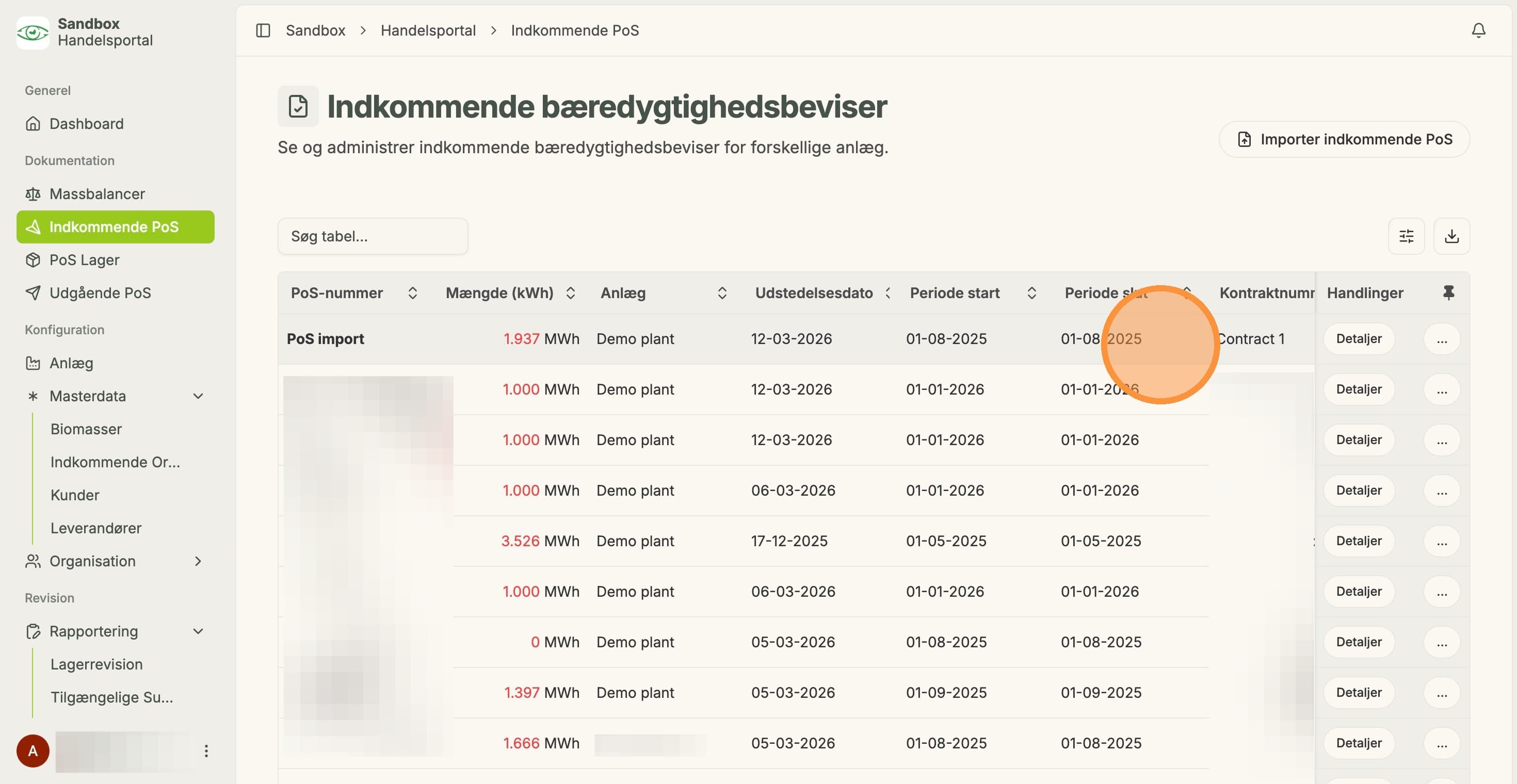Toggle the pin icon in Handlinger column
The width and height of the screenshot is (1517, 784).
pyautogui.click(x=1448, y=292)
